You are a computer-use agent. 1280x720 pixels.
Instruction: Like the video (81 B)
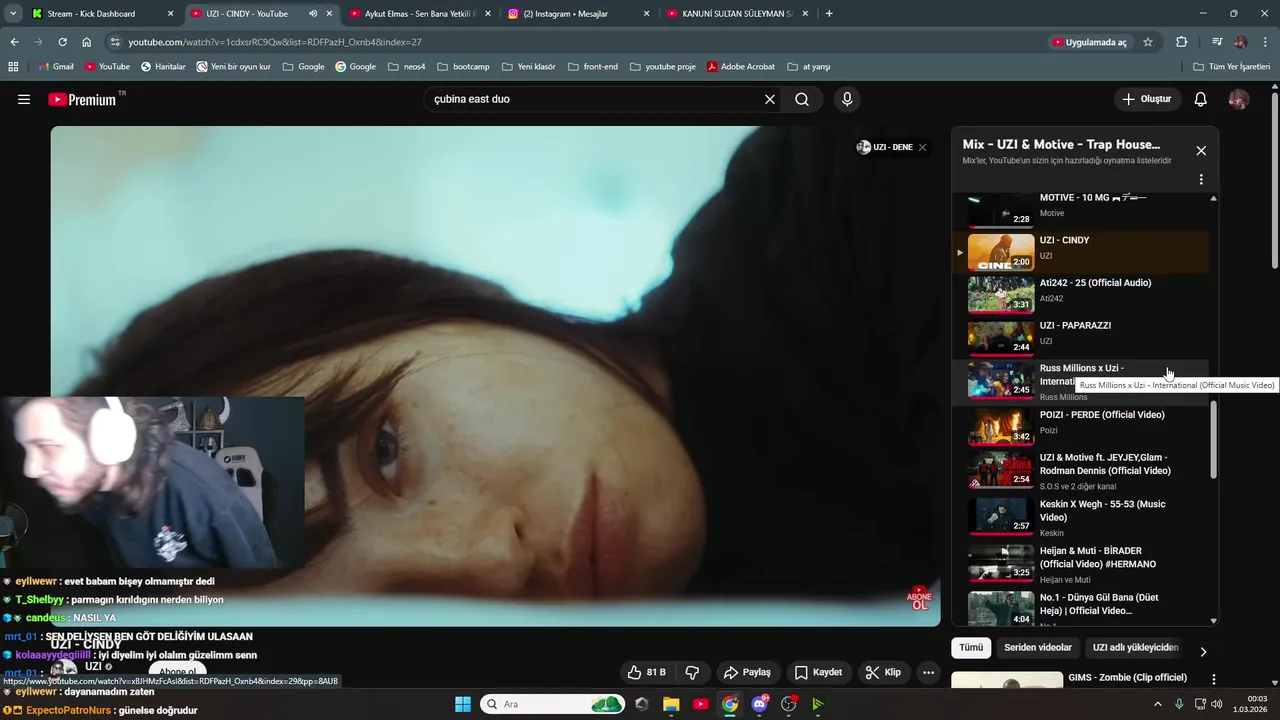pos(646,672)
